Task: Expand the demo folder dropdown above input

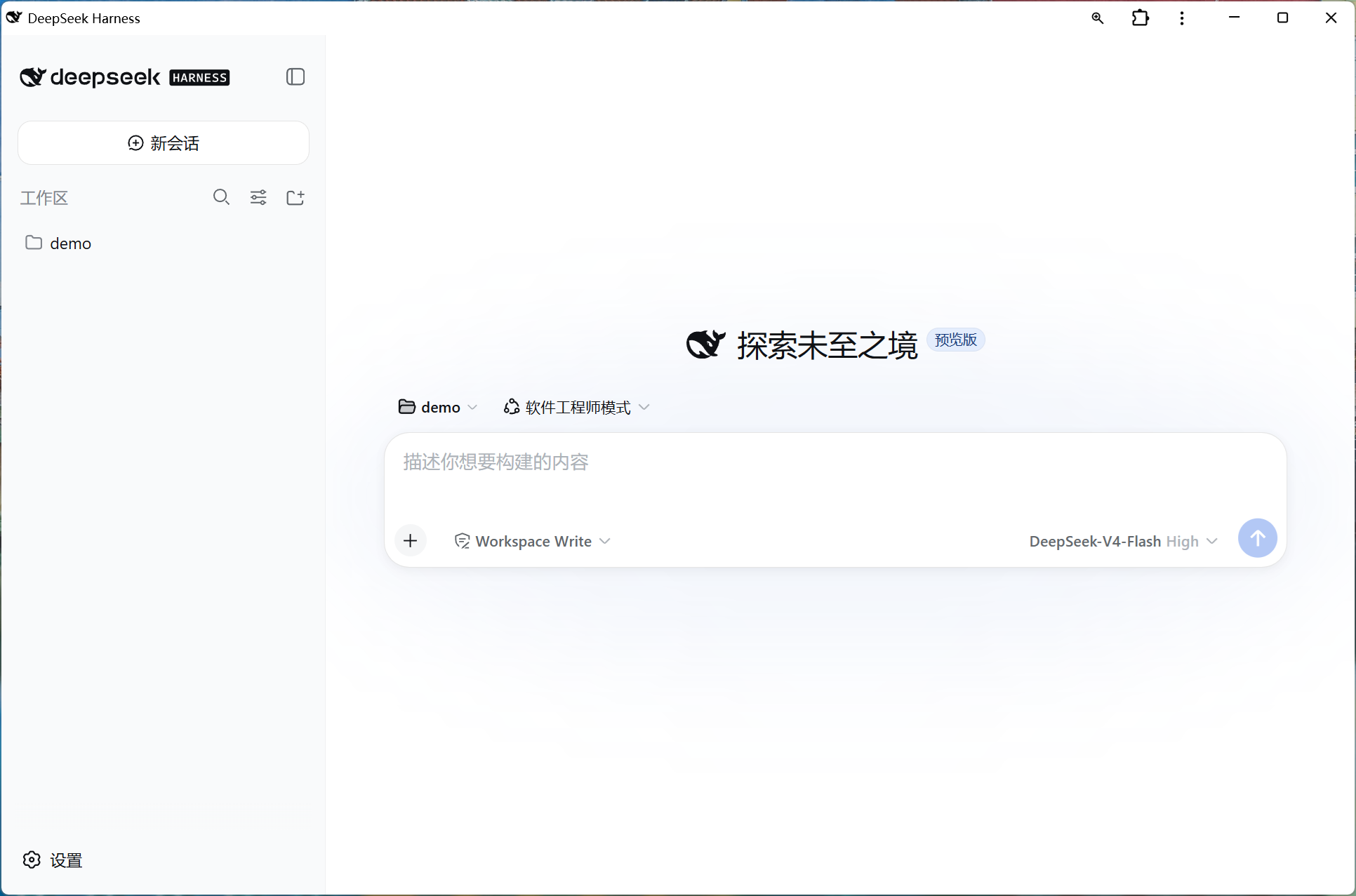Action: [438, 407]
